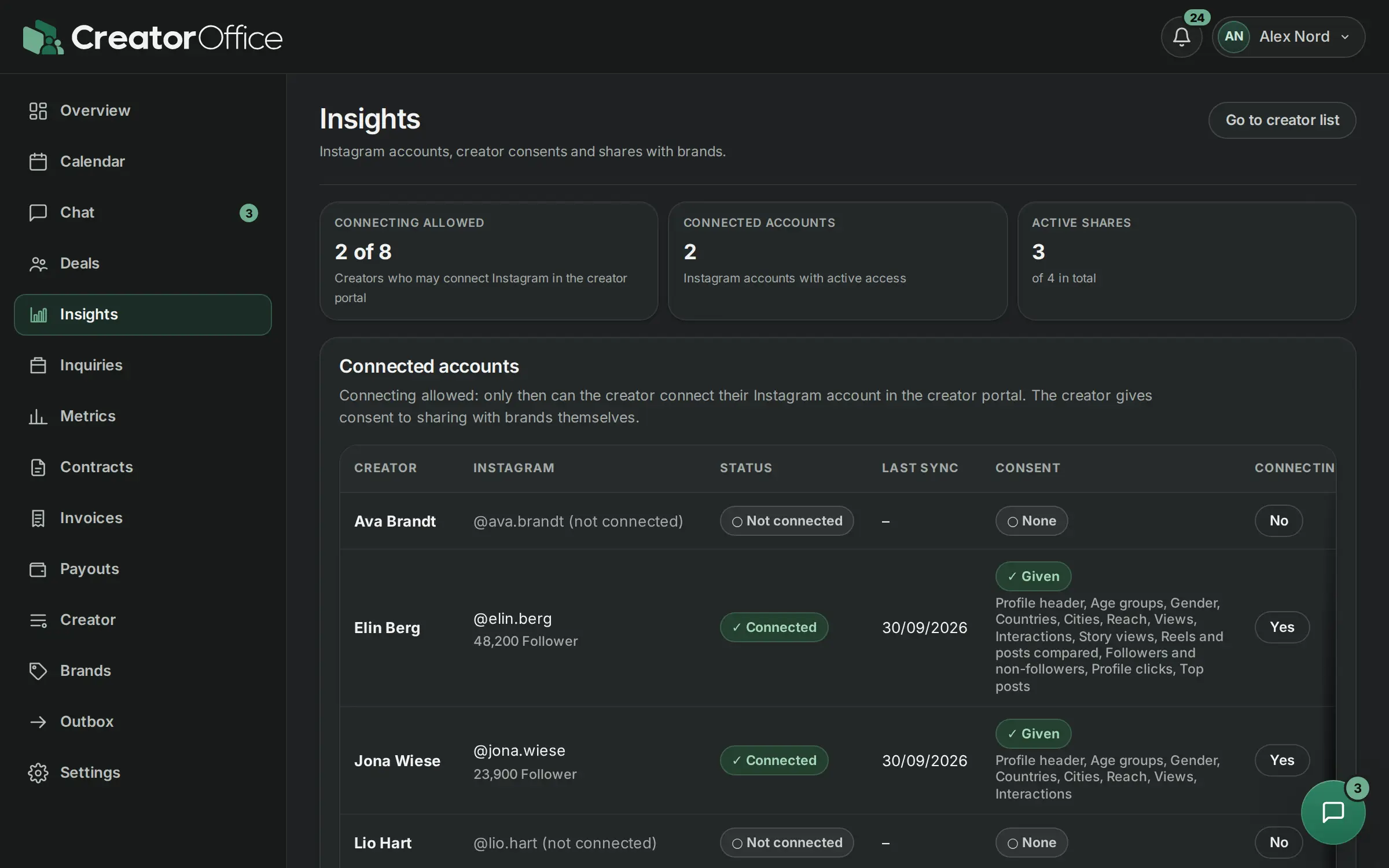This screenshot has height=868, width=1389.
Task: Click the Insights bar chart icon
Action: (x=38, y=315)
